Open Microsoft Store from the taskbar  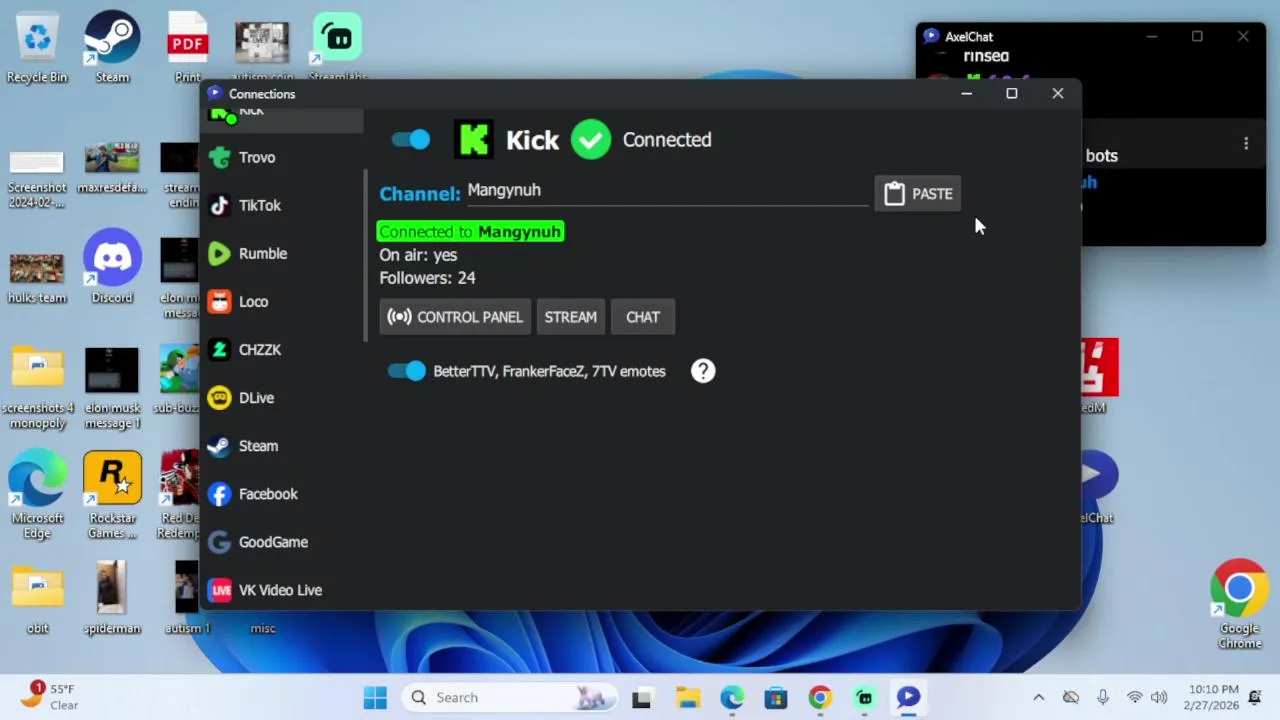pyautogui.click(x=776, y=697)
